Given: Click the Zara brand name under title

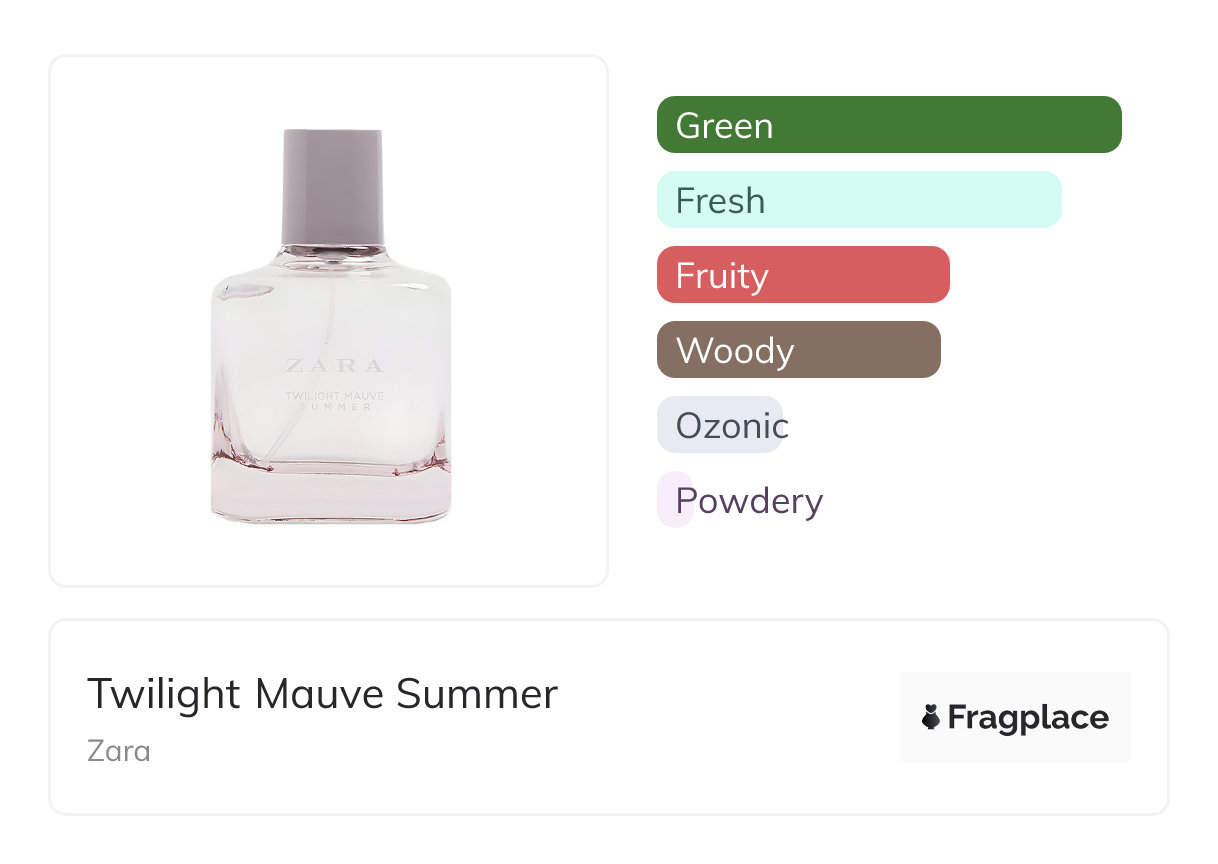Looking at the screenshot, I should 119,750.
